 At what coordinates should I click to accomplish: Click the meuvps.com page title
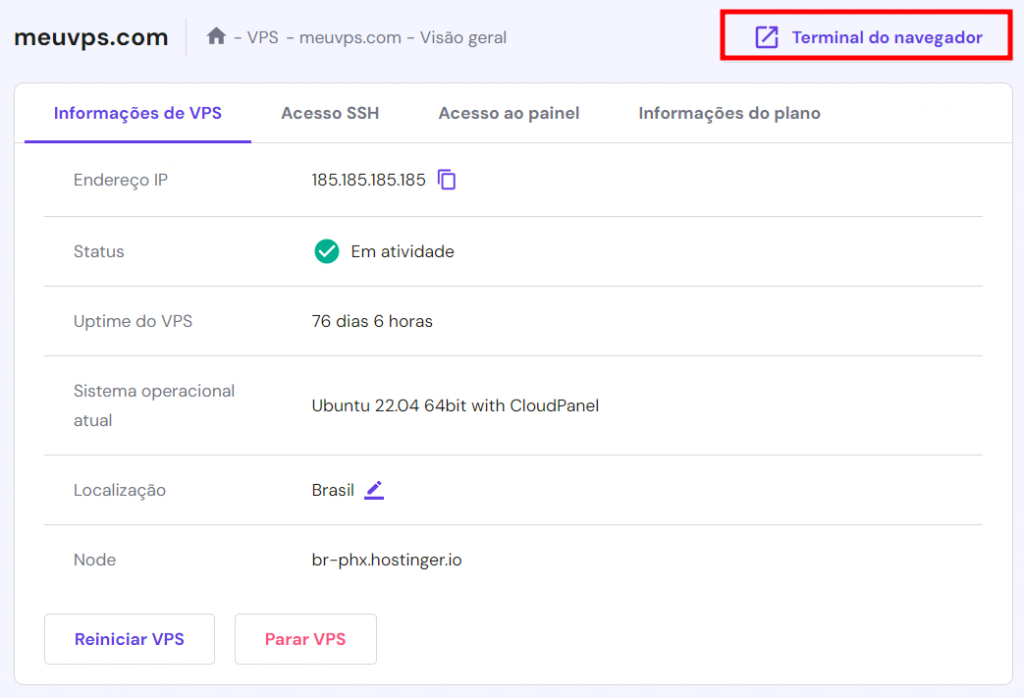(90, 36)
